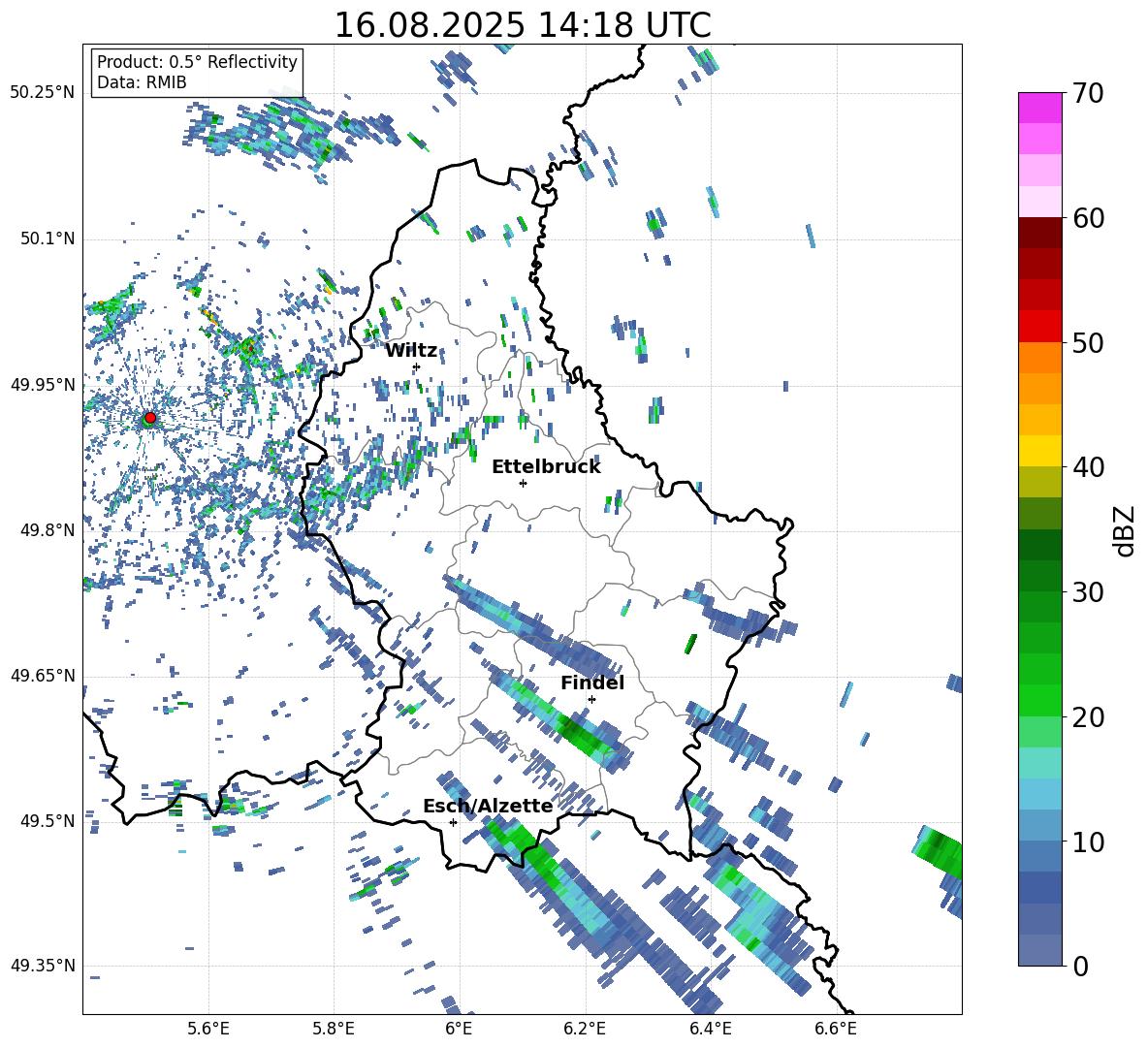Click the 6.6°E longitude label

[836, 1029]
